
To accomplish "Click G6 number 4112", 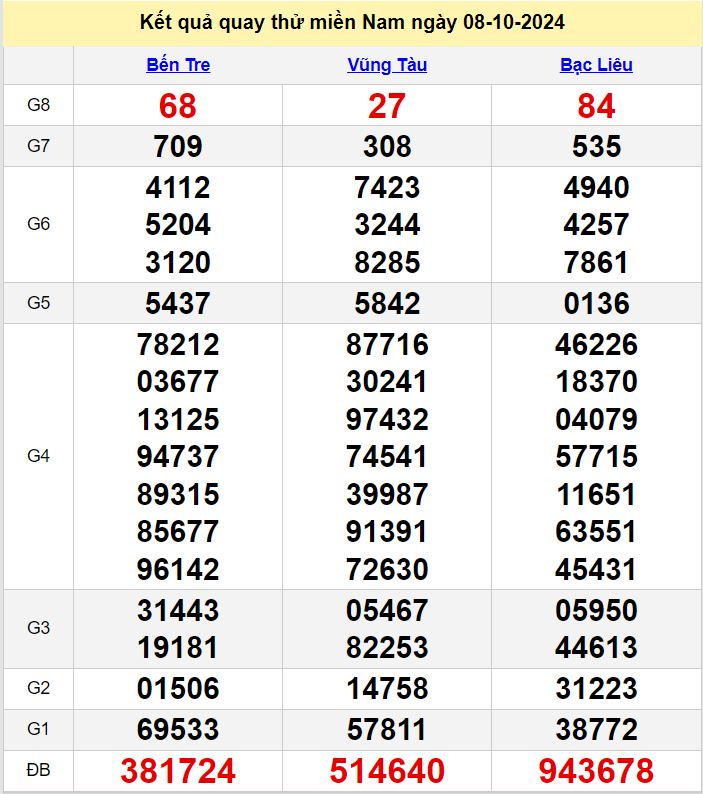I will [178, 187].
